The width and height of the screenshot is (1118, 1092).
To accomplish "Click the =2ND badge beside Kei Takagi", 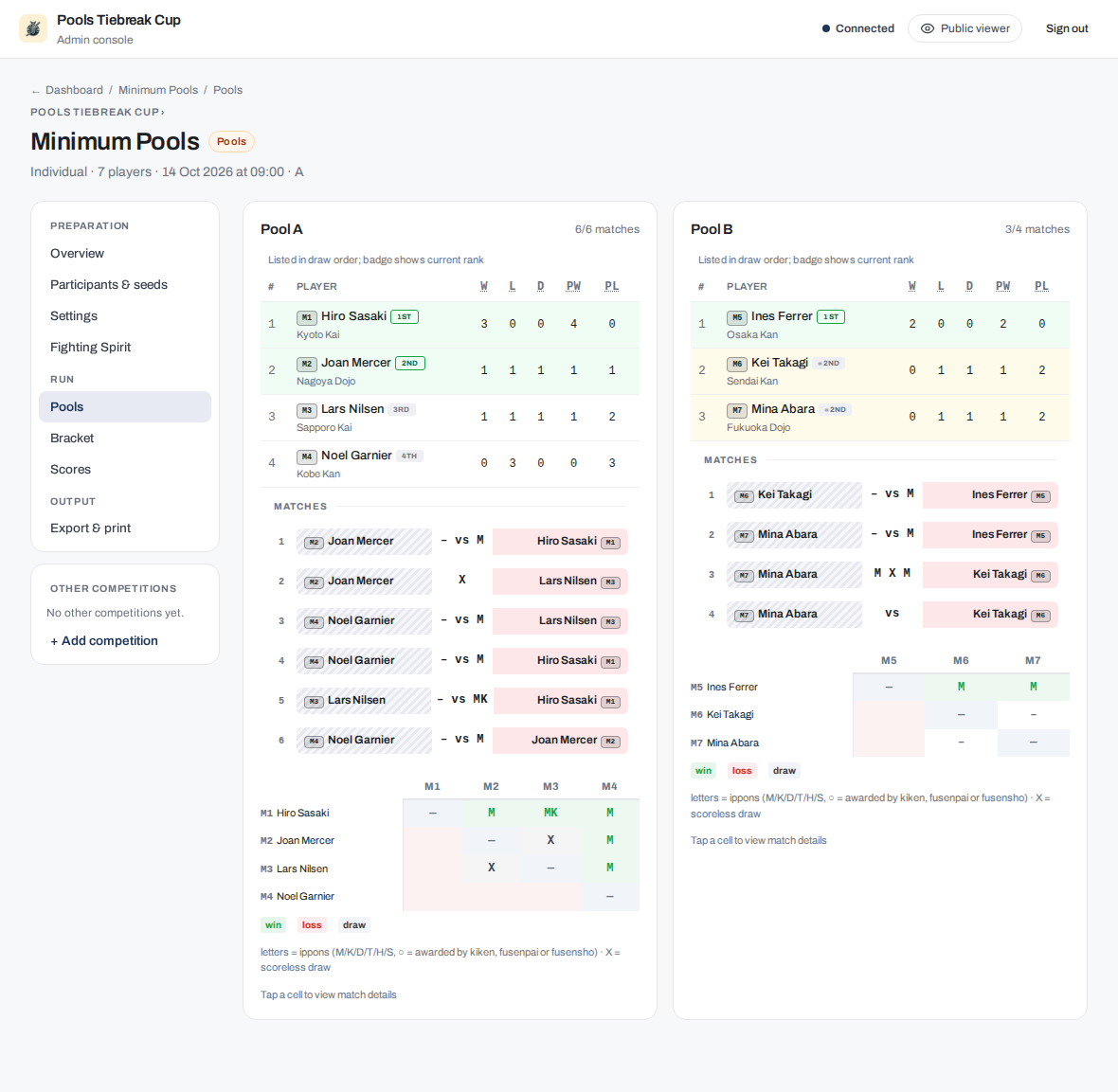I will (x=828, y=363).
